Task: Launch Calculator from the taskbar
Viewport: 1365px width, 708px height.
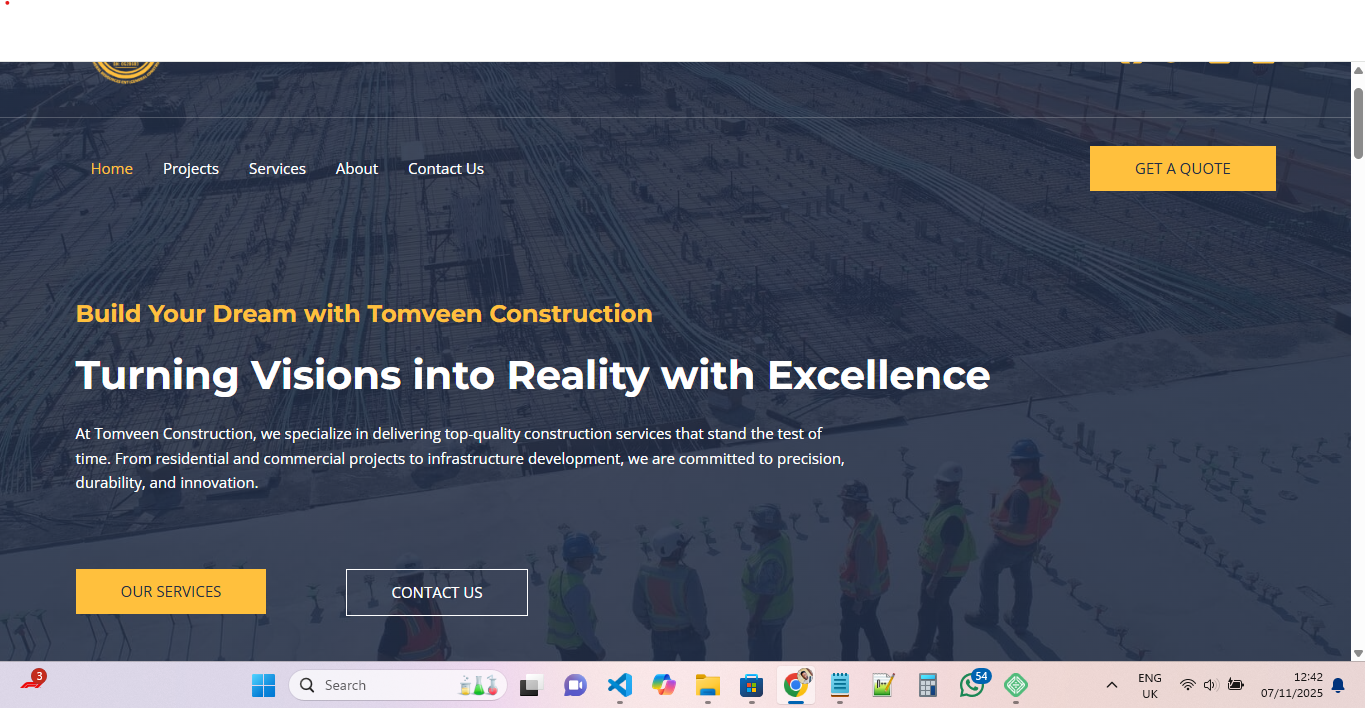Action: pyautogui.click(x=927, y=685)
